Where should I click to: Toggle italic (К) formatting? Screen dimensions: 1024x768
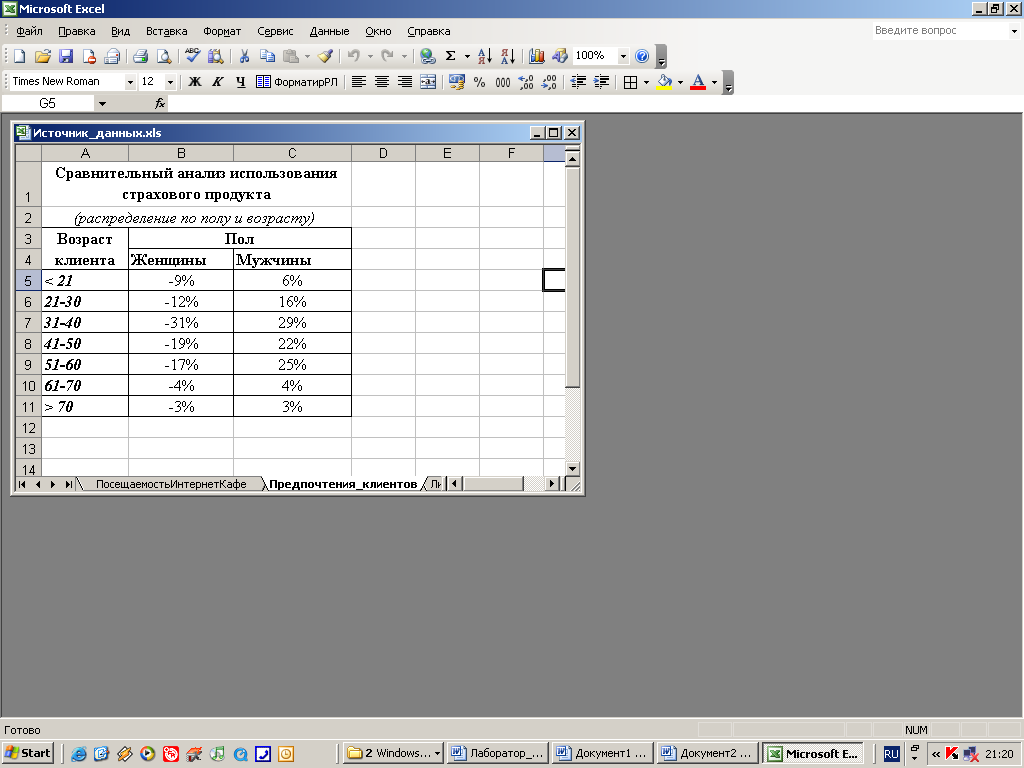point(217,82)
